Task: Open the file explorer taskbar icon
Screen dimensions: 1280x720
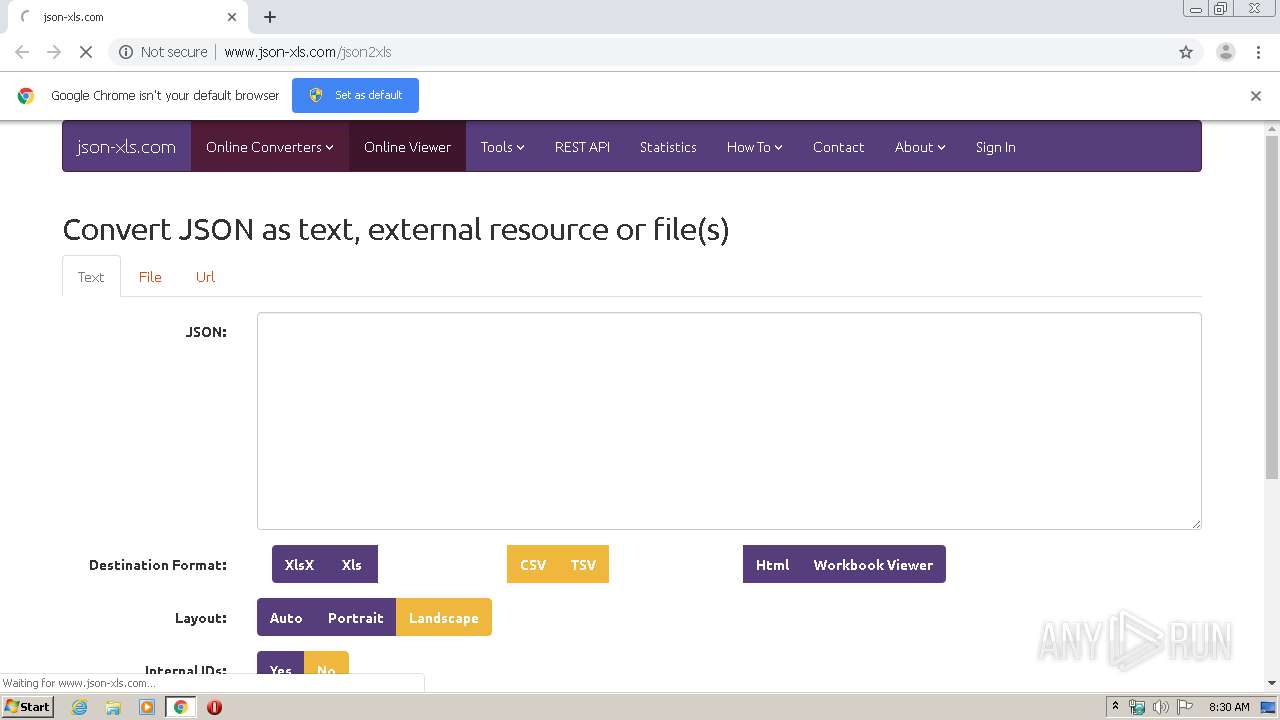Action: 113,707
